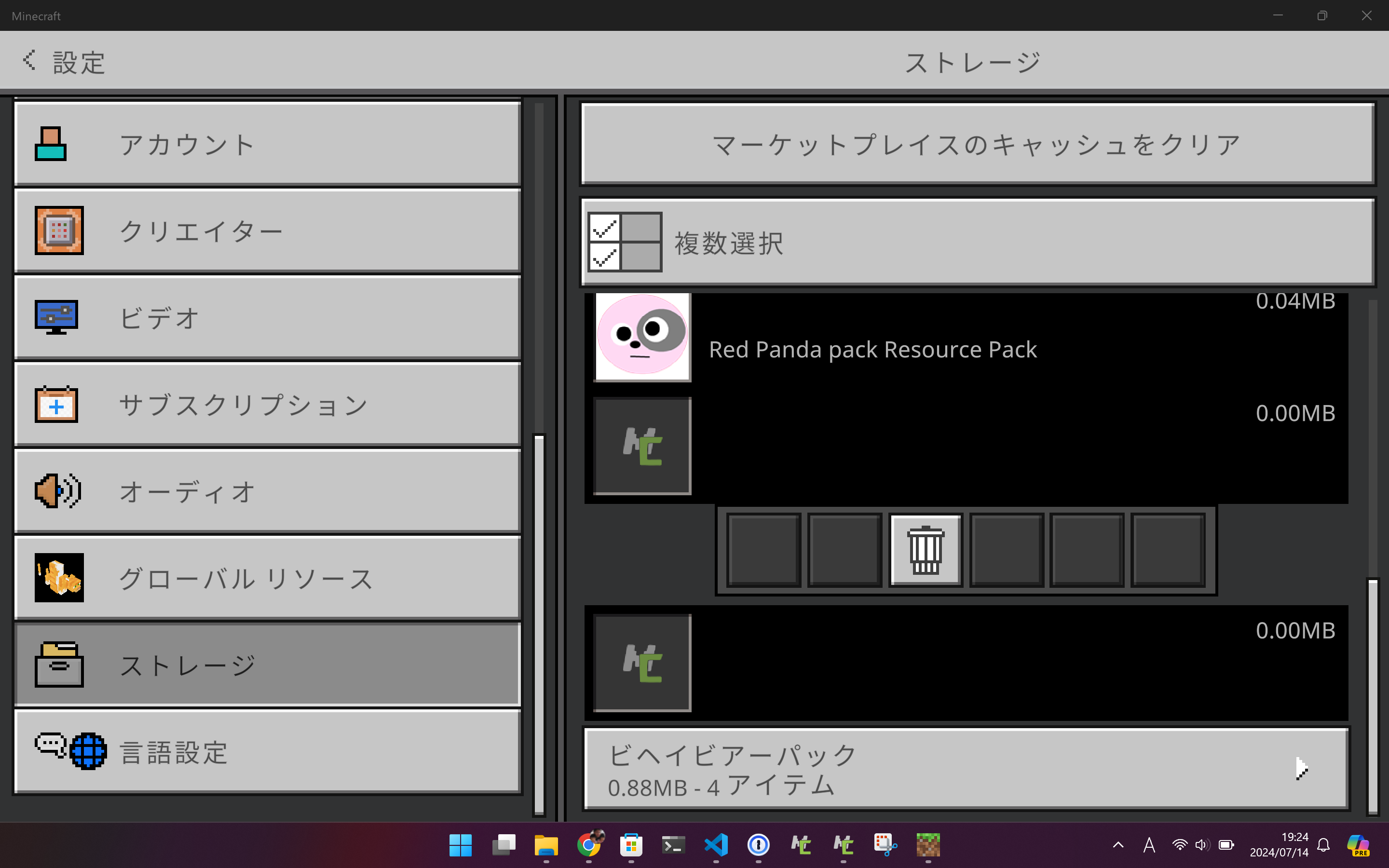
Task: Click the trash can delete icon
Action: coord(925,549)
